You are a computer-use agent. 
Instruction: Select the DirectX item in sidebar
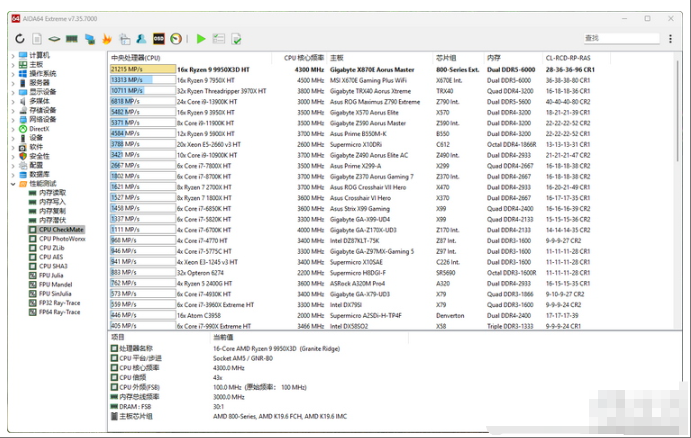39,129
